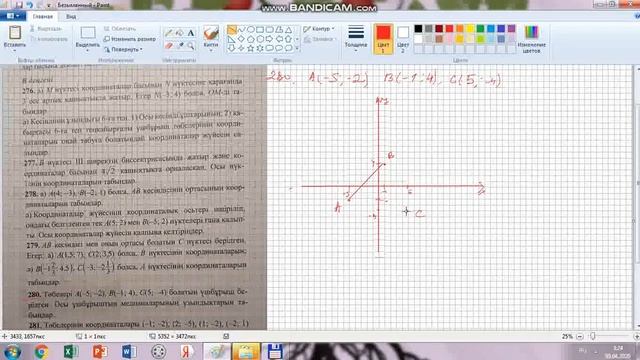Open the blue Paint application menu button
Image resolution: width=640 pixels, height=360 pixels.
13,16
